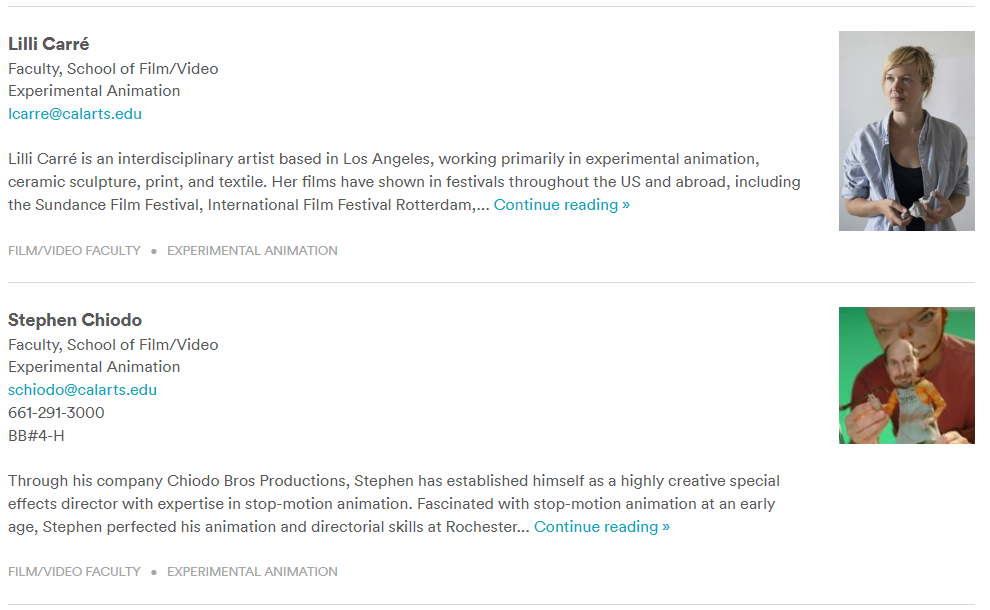Open the photo beside Lilli Carré's entry
The height and width of the screenshot is (610, 990).
coord(906,131)
